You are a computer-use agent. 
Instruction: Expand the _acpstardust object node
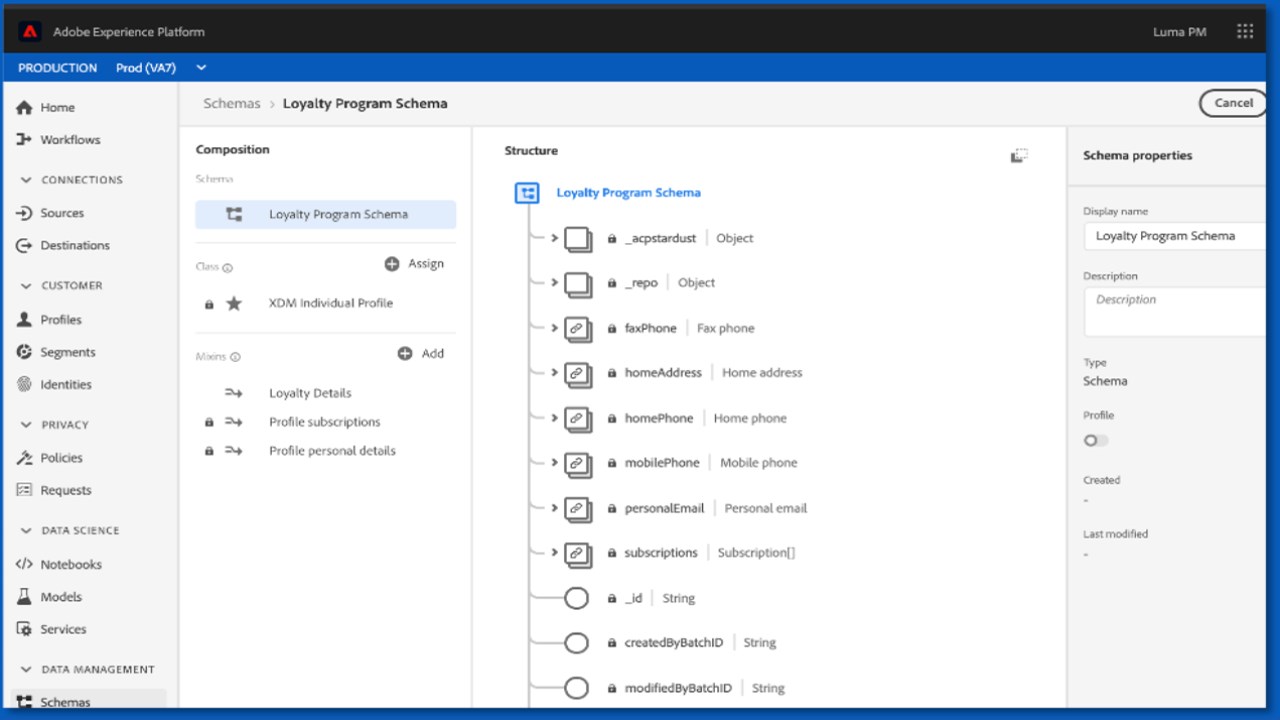[554, 238]
